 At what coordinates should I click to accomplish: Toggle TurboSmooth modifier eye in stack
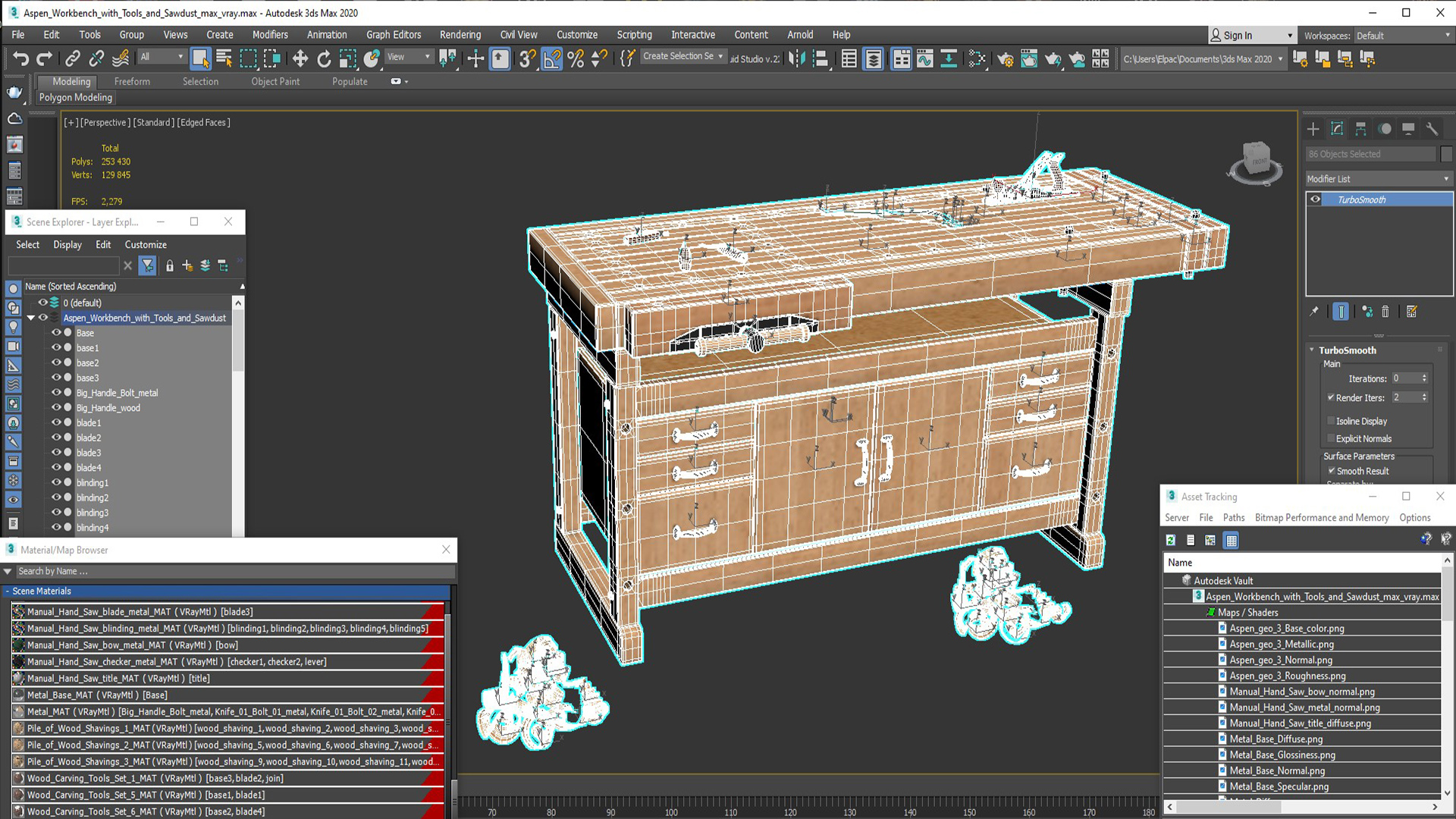tap(1316, 199)
